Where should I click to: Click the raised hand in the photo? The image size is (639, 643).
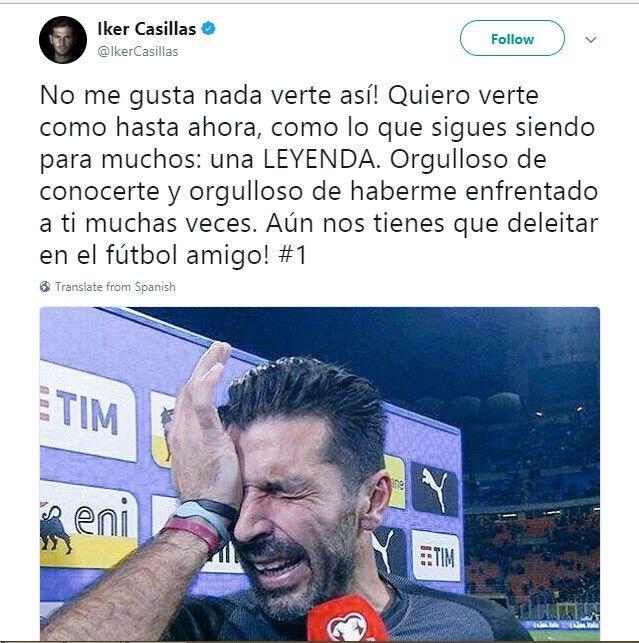203,426
